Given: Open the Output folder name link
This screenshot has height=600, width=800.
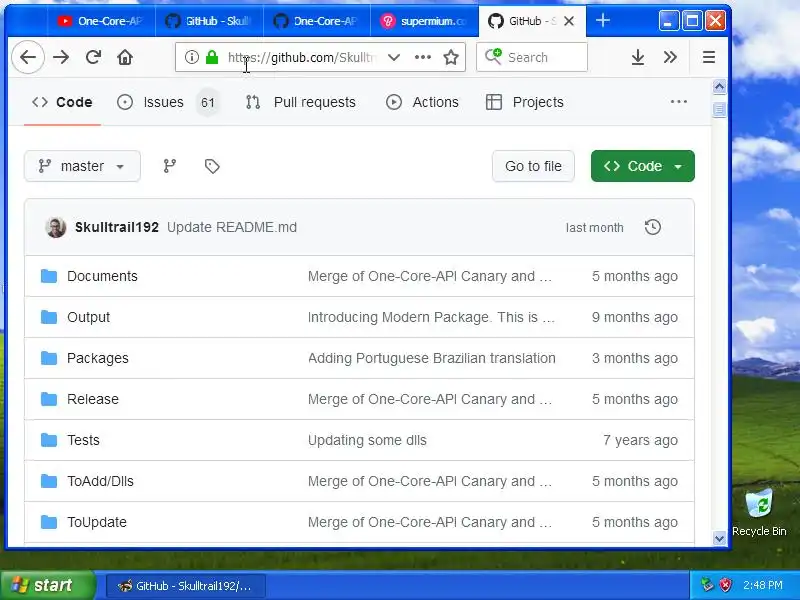Looking at the screenshot, I should (x=88, y=317).
